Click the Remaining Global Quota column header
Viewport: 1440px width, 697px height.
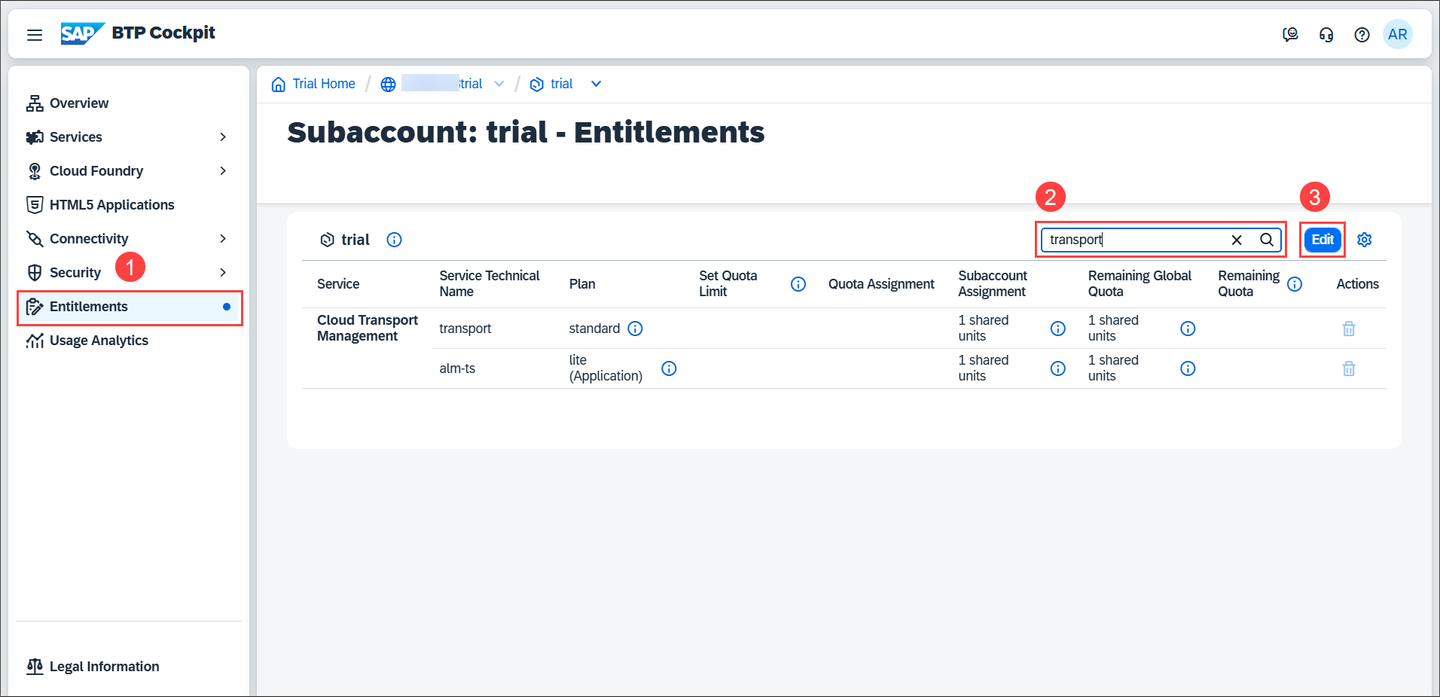1140,284
